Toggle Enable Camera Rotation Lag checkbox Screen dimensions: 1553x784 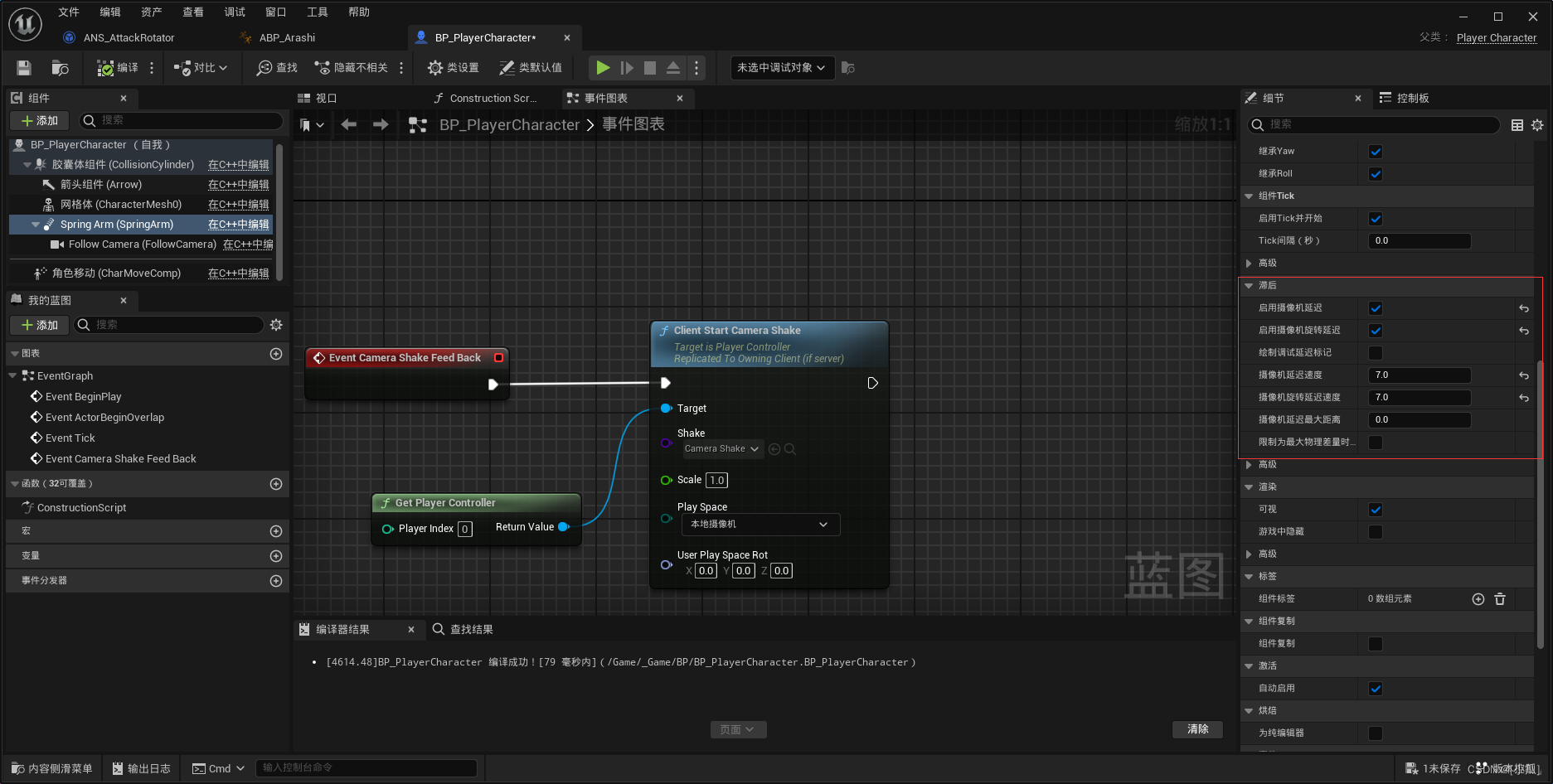click(1376, 331)
